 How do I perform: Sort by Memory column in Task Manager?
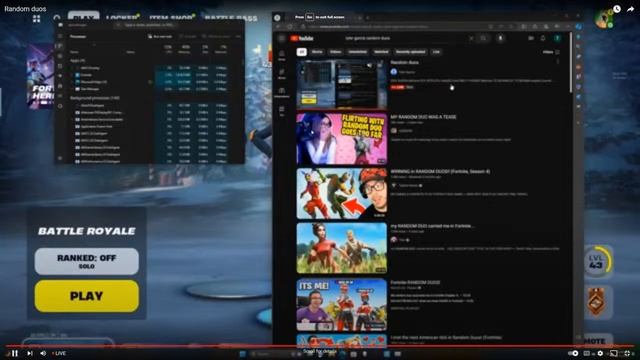(184, 49)
